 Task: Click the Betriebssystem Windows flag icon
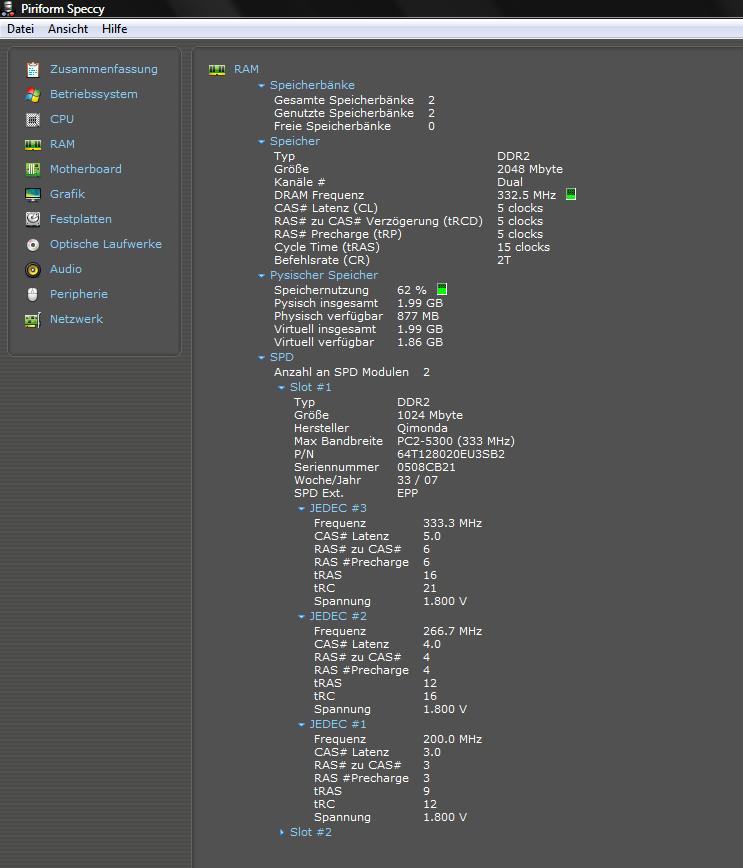33,95
